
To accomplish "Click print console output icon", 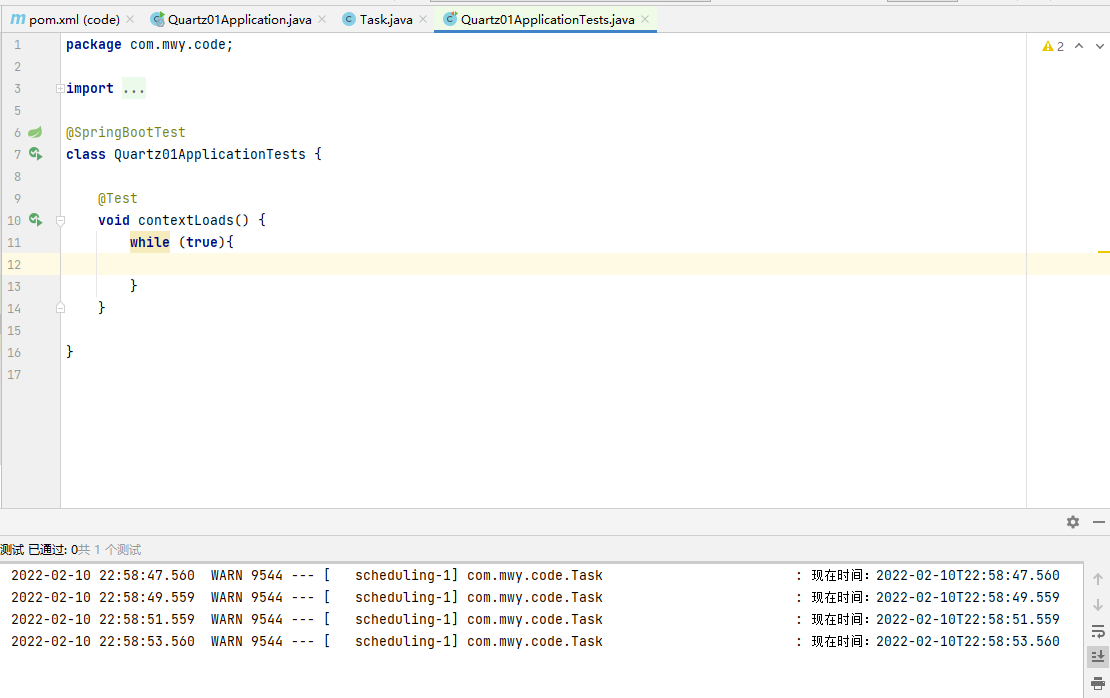I will pos(1098,683).
